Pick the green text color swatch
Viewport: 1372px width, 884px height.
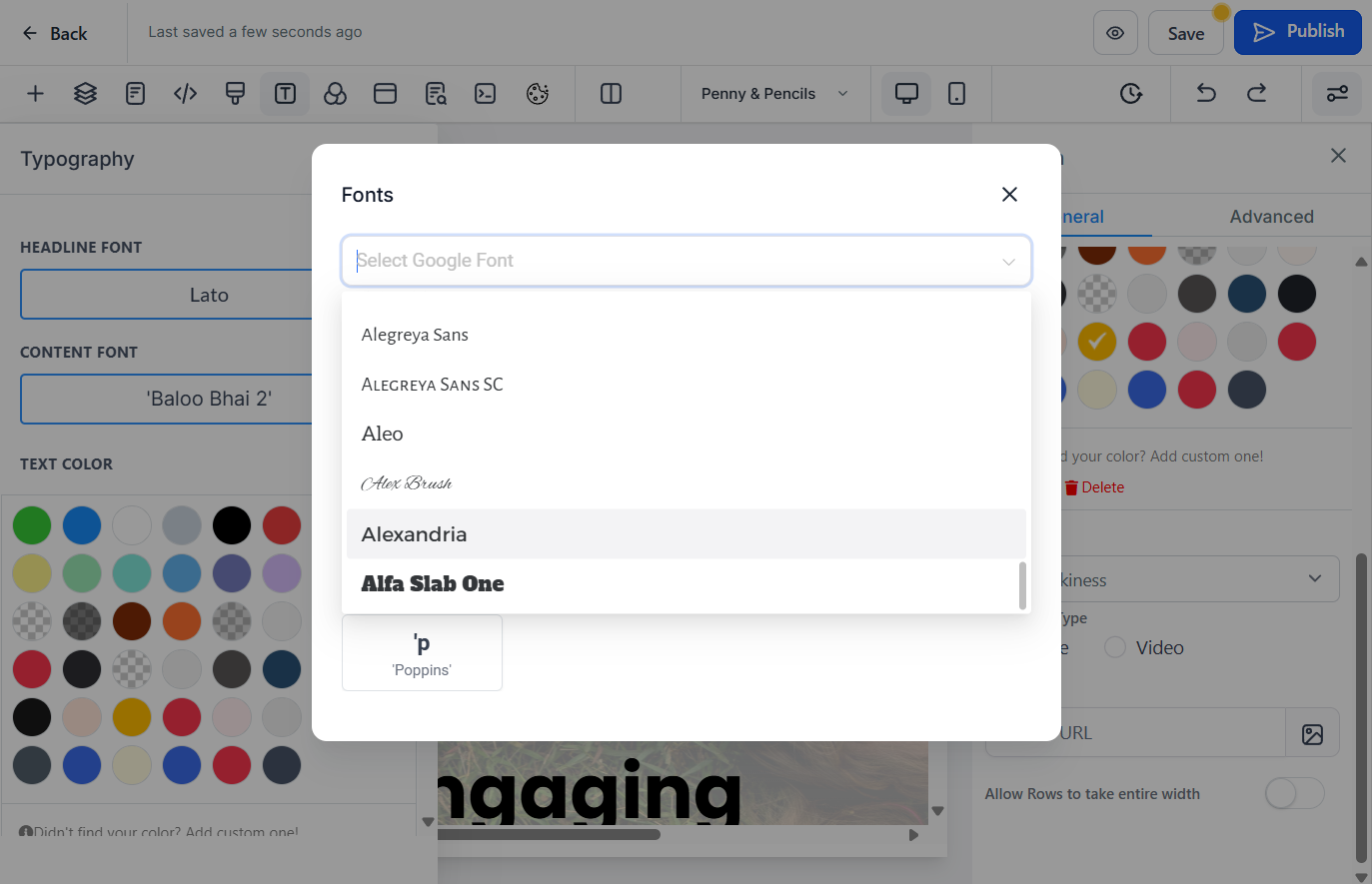32,525
